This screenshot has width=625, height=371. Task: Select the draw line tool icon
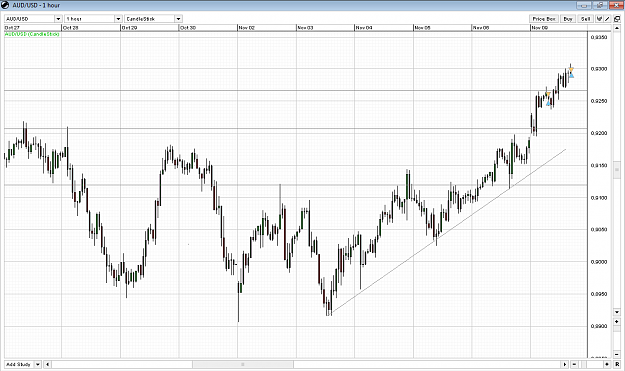[x=607, y=19]
